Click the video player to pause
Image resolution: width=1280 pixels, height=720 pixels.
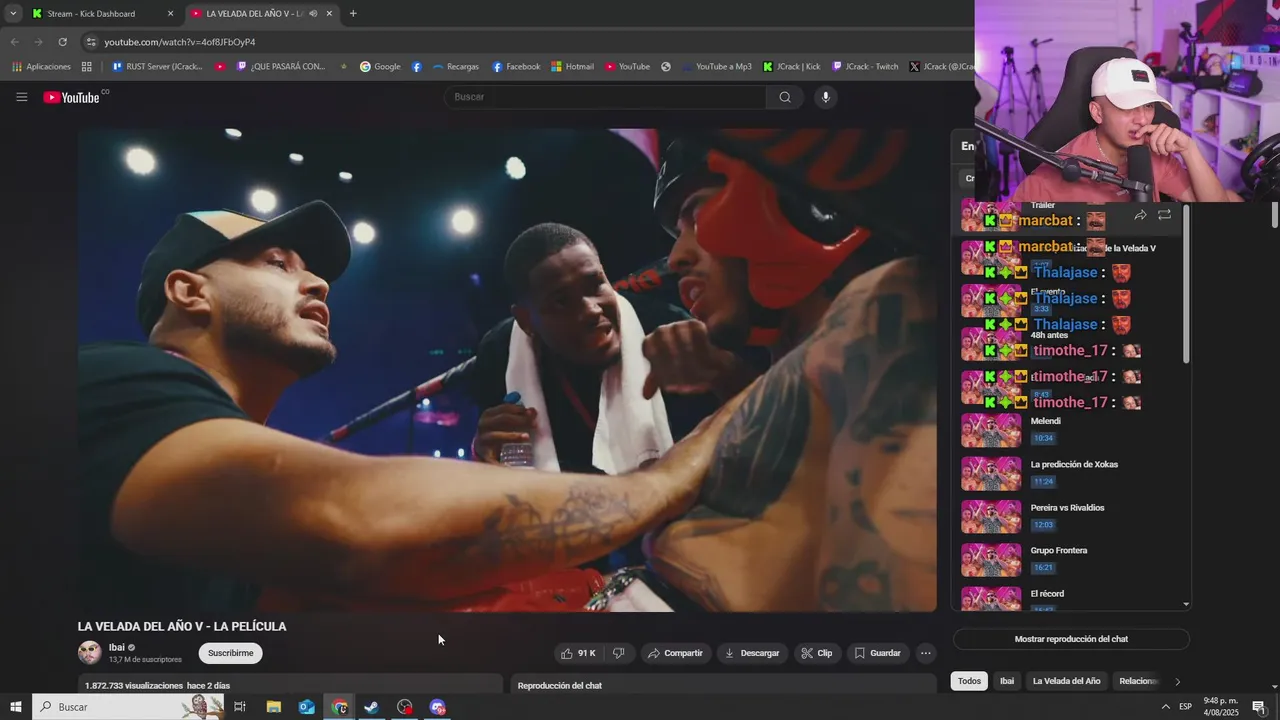click(x=507, y=370)
